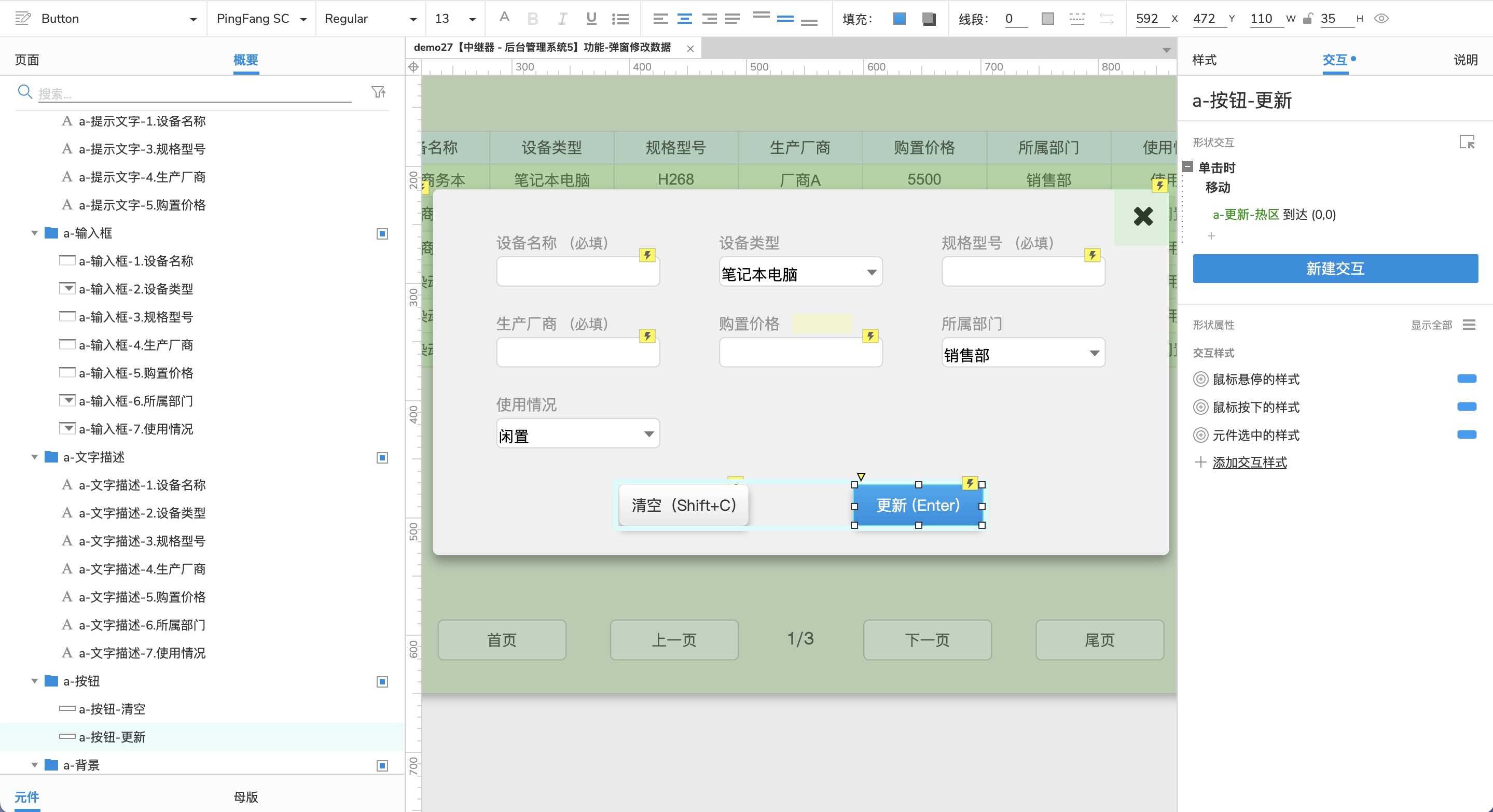Screen dimensions: 1493x812
Task: Open the document tabs list dropdown
Action: 1166,50
